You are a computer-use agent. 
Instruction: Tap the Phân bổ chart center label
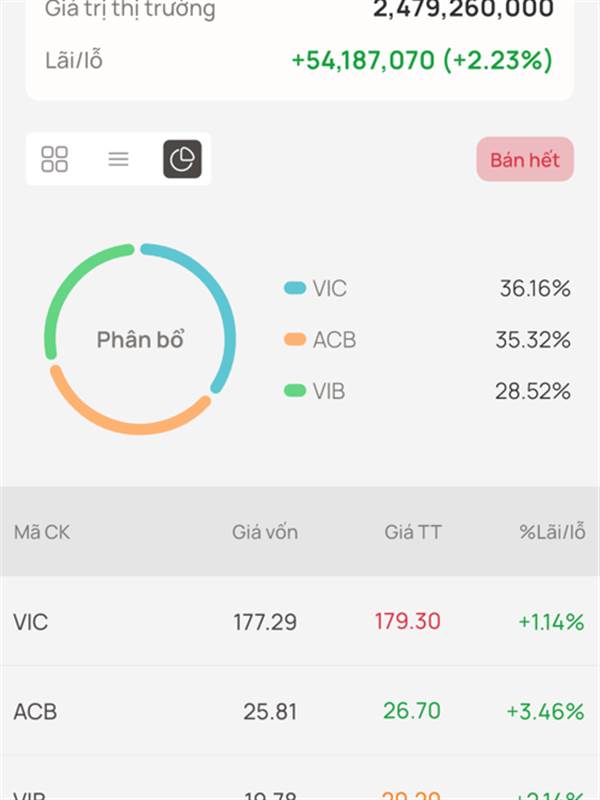coord(140,339)
